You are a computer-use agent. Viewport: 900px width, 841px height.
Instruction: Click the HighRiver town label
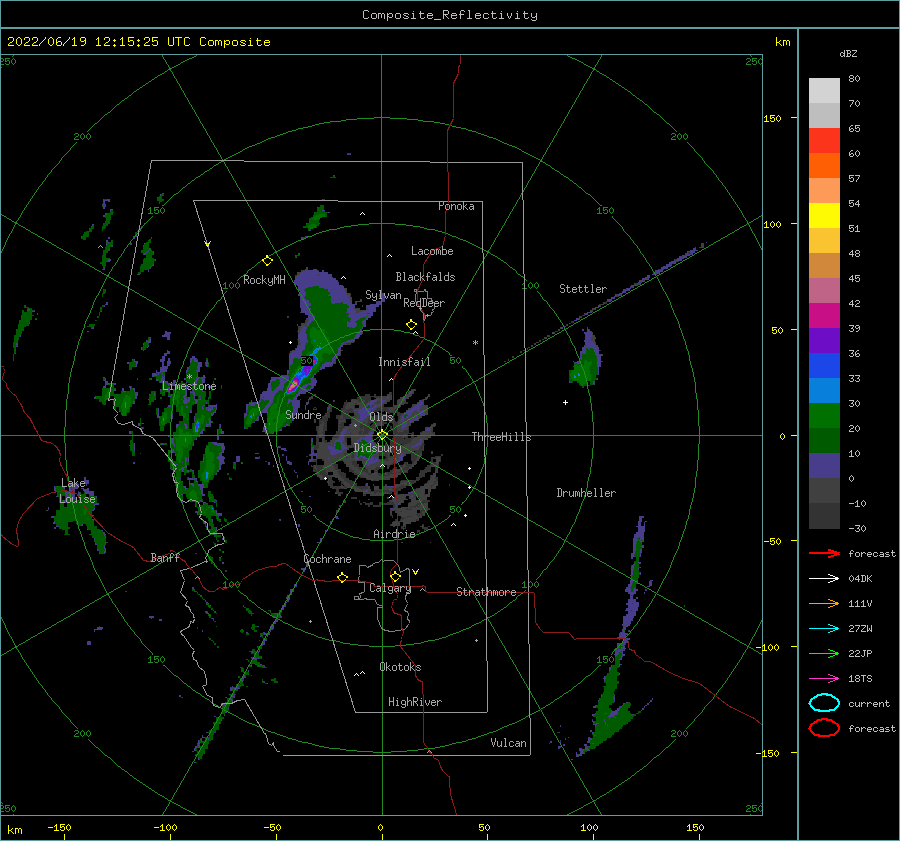[415, 702]
